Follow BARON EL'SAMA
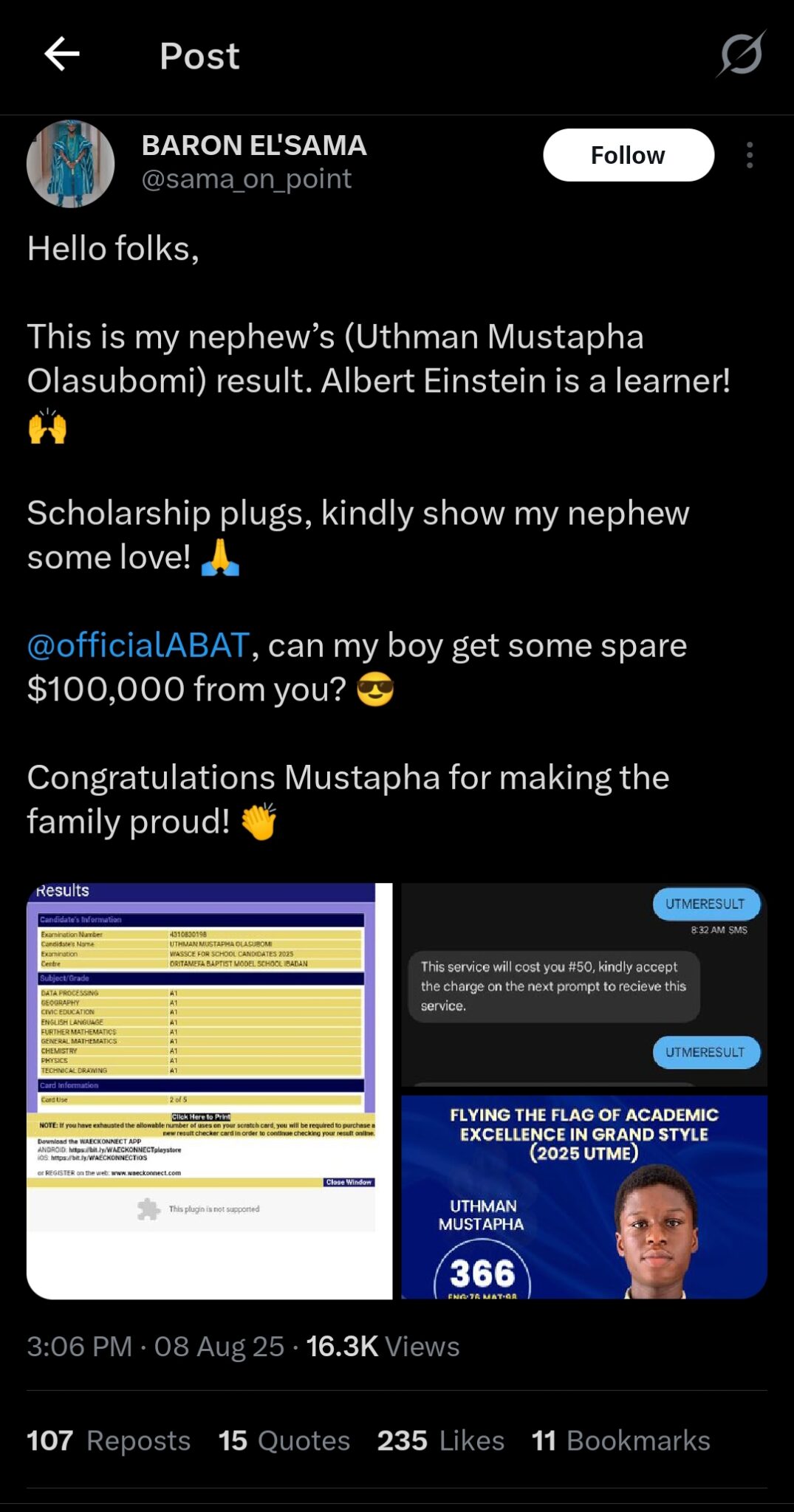The image size is (794, 1512). [x=628, y=155]
